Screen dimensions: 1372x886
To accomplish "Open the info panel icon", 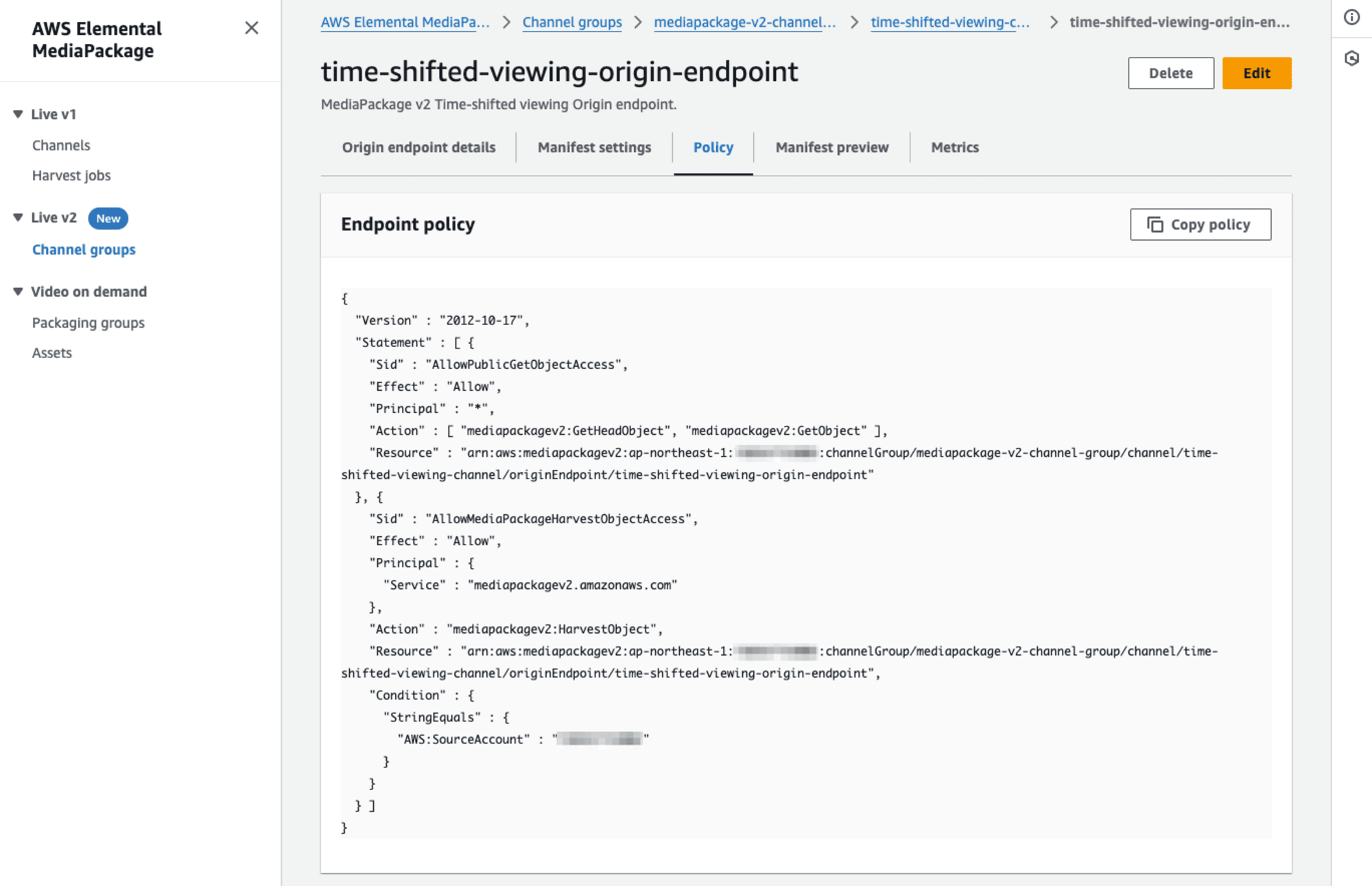I will click(1351, 17).
